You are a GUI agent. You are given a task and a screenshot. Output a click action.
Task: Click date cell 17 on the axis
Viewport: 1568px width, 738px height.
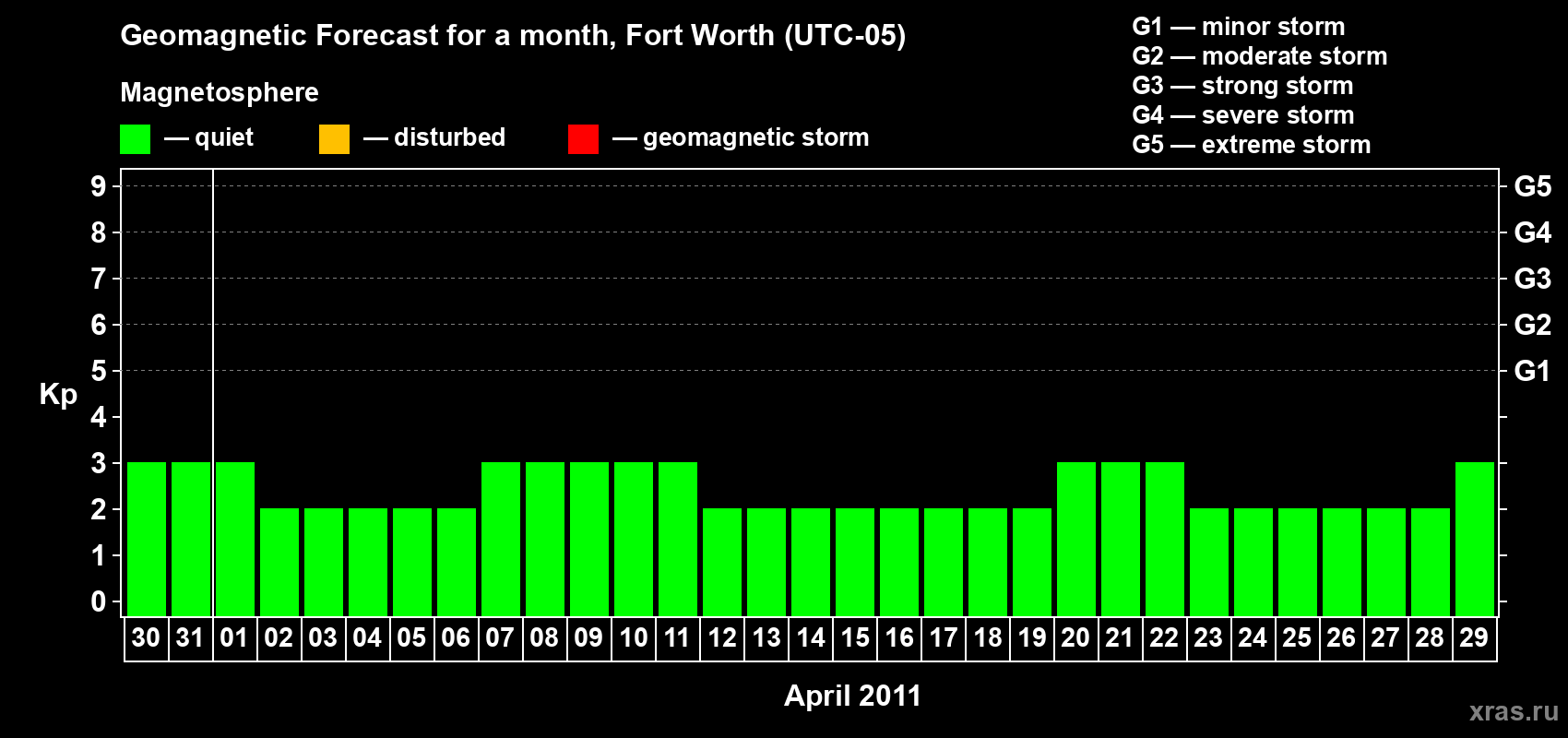[x=944, y=638]
